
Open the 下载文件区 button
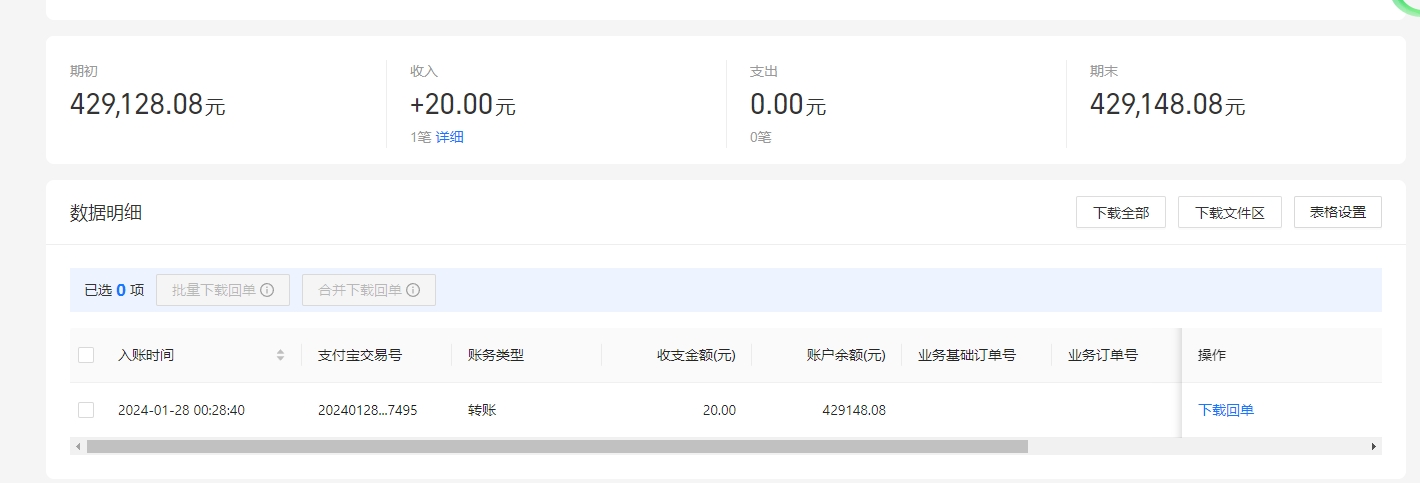pyautogui.click(x=1230, y=212)
